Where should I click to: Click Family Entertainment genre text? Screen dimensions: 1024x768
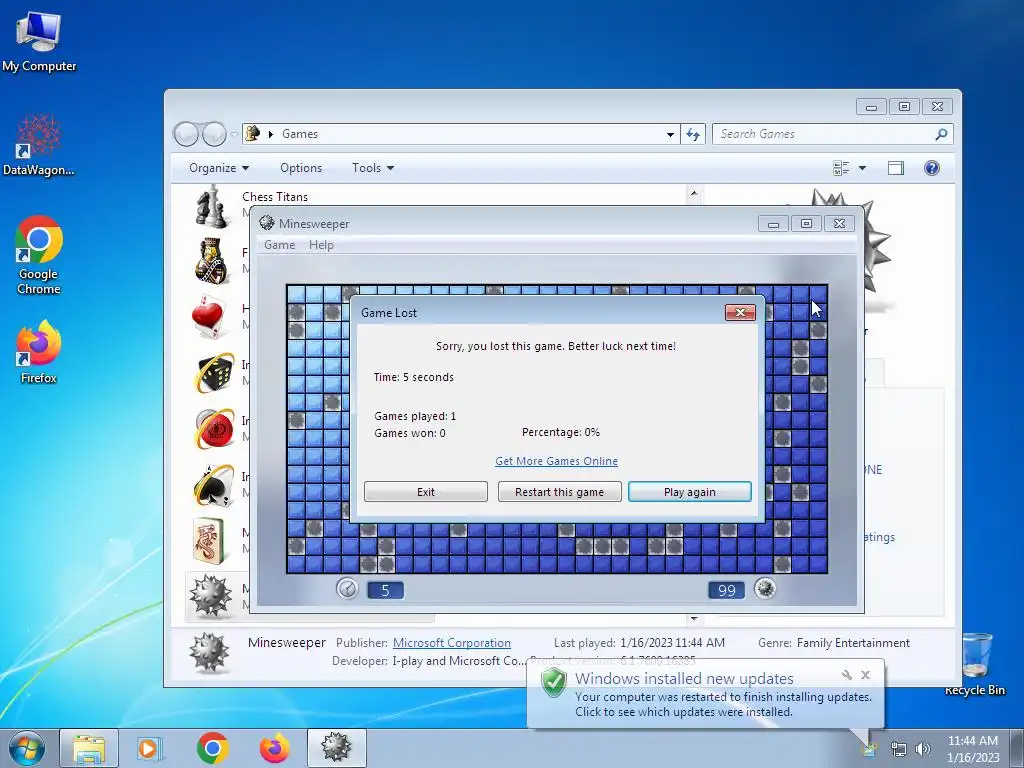point(853,643)
